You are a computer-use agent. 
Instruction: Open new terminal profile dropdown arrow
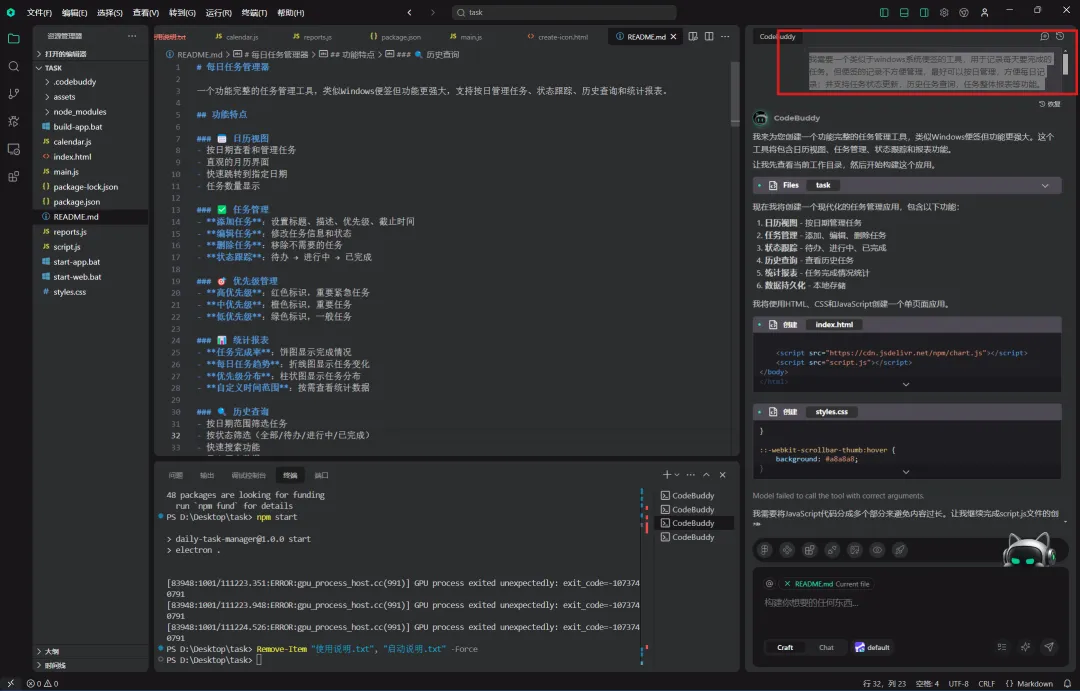(x=677, y=475)
